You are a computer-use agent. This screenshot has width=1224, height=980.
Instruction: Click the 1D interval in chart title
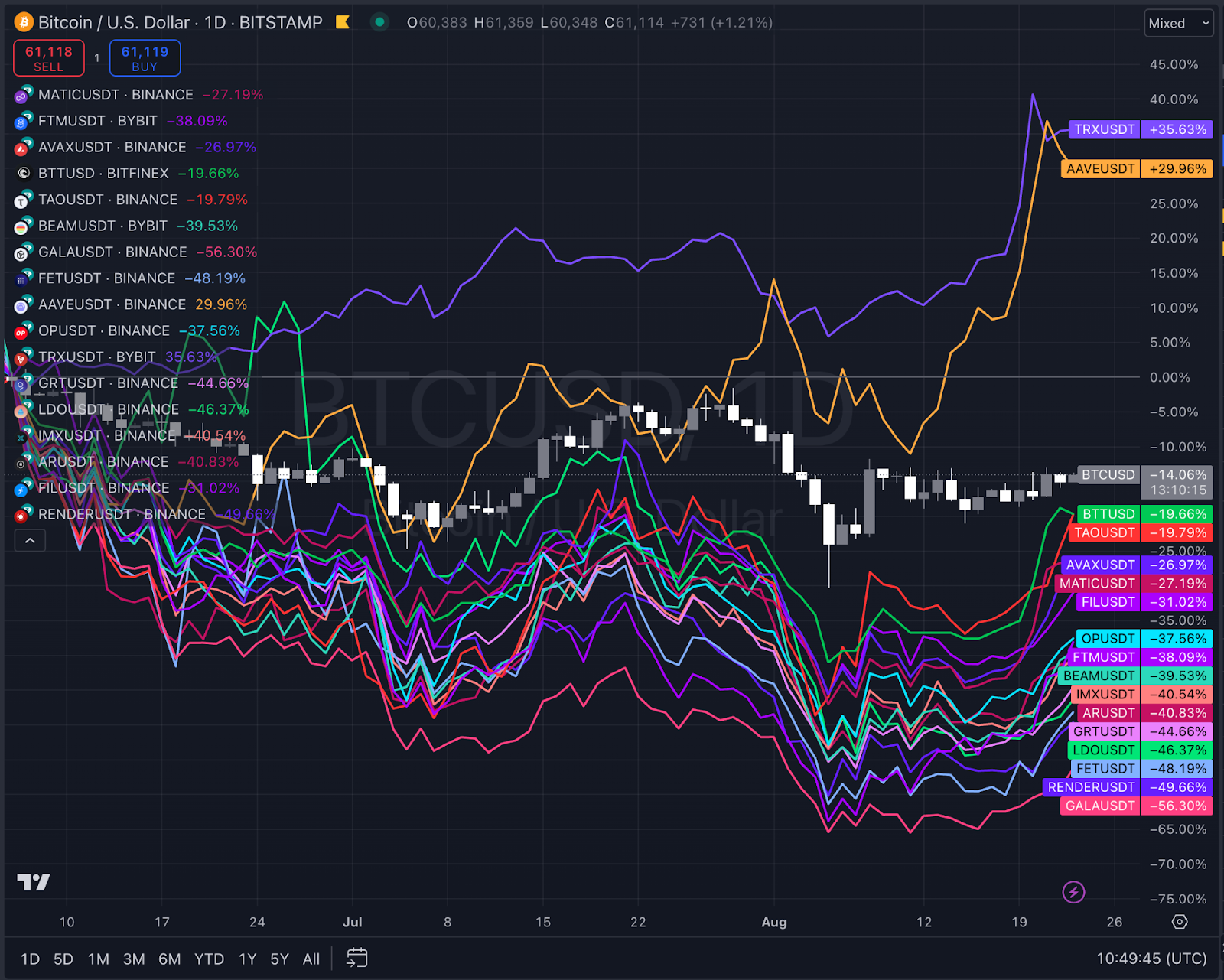(215, 22)
